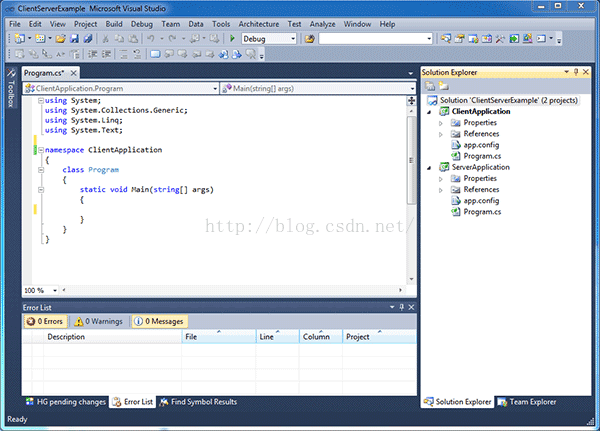Toggle auto-hide pin on Solution Explorer

coord(576,72)
